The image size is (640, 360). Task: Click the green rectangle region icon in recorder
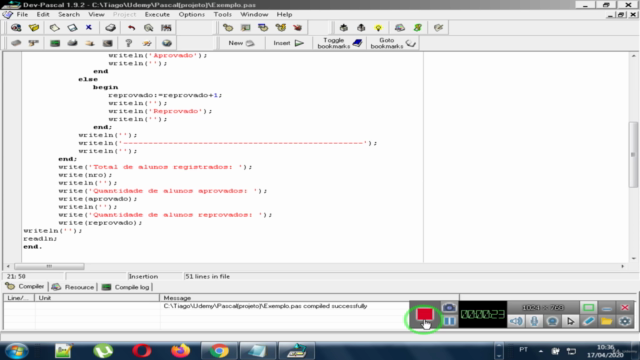coord(589,307)
